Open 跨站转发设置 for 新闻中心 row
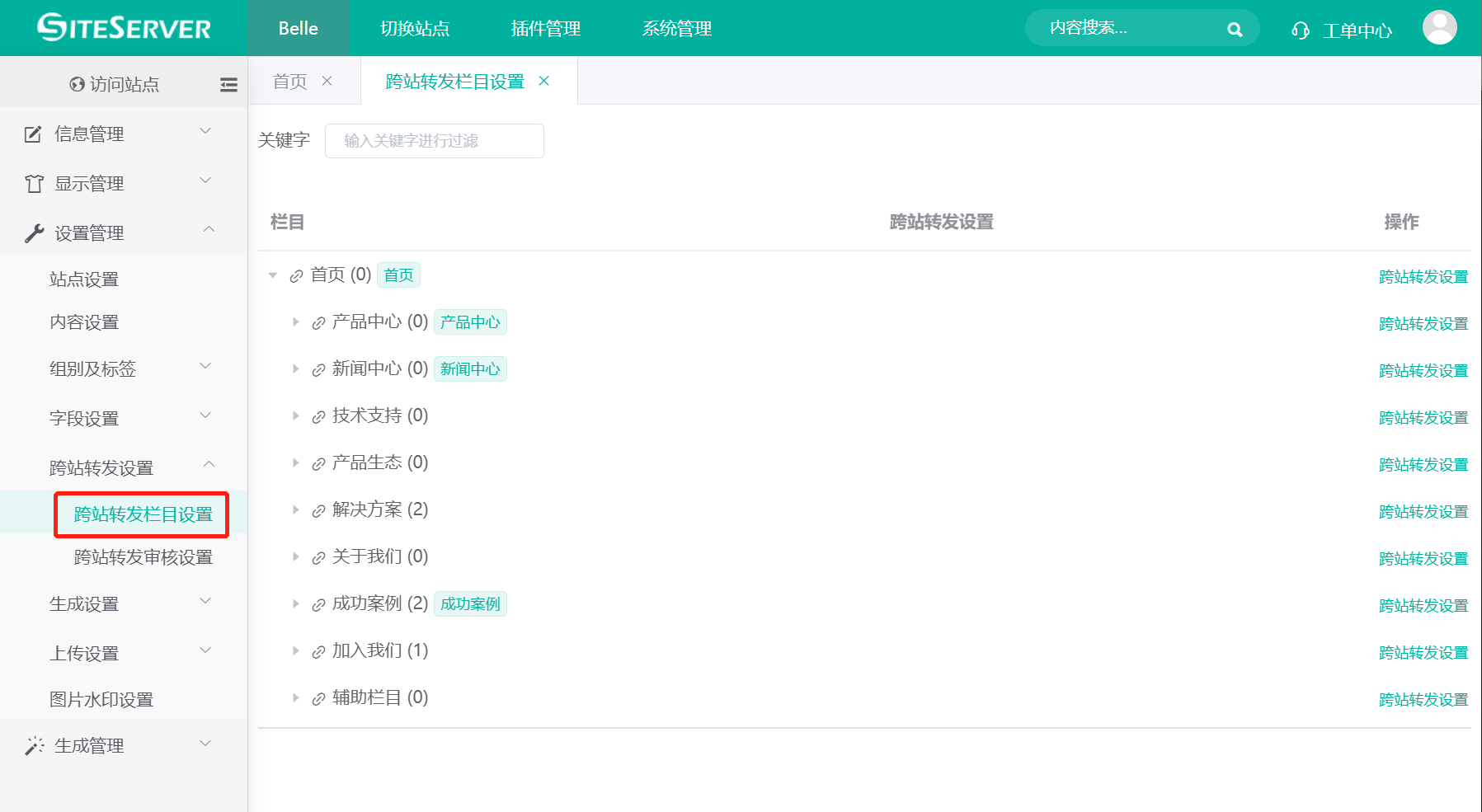This screenshot has width=1482, height=812. pos(1423,370)
